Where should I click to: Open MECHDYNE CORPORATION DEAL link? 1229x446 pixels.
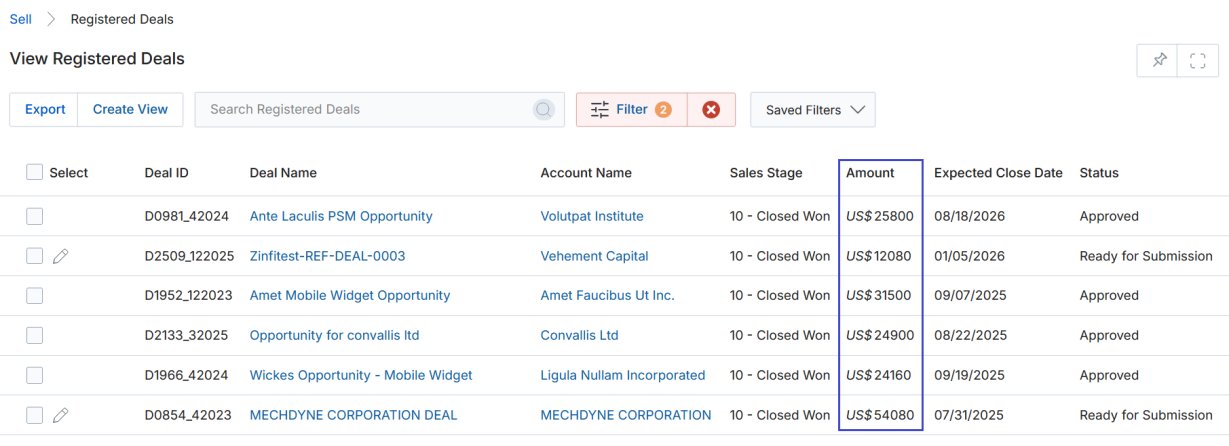pos(353,415)
